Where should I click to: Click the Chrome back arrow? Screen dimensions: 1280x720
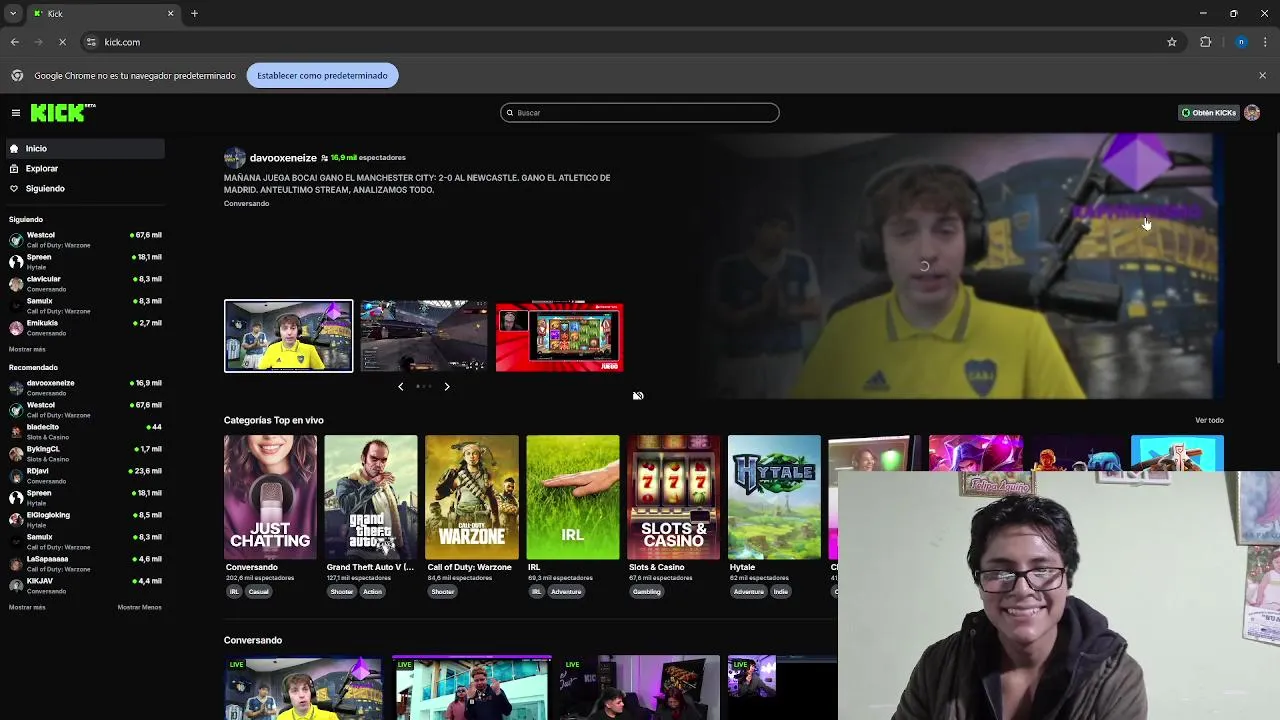(x=15, y=42)
